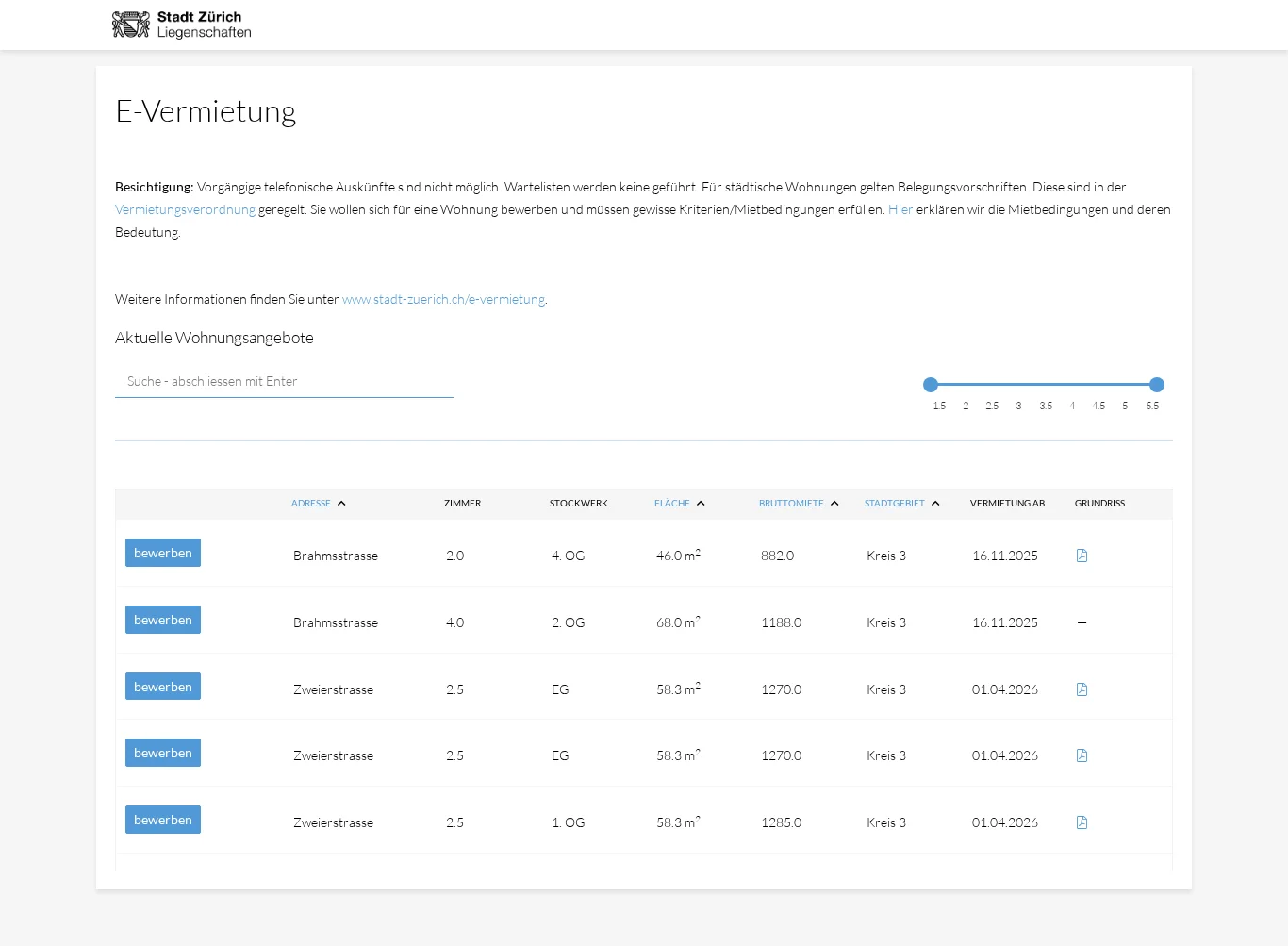
Task: Click sort arrow next to Bruttomiete header
Action: pyautogui.click(x=834, y=504)
